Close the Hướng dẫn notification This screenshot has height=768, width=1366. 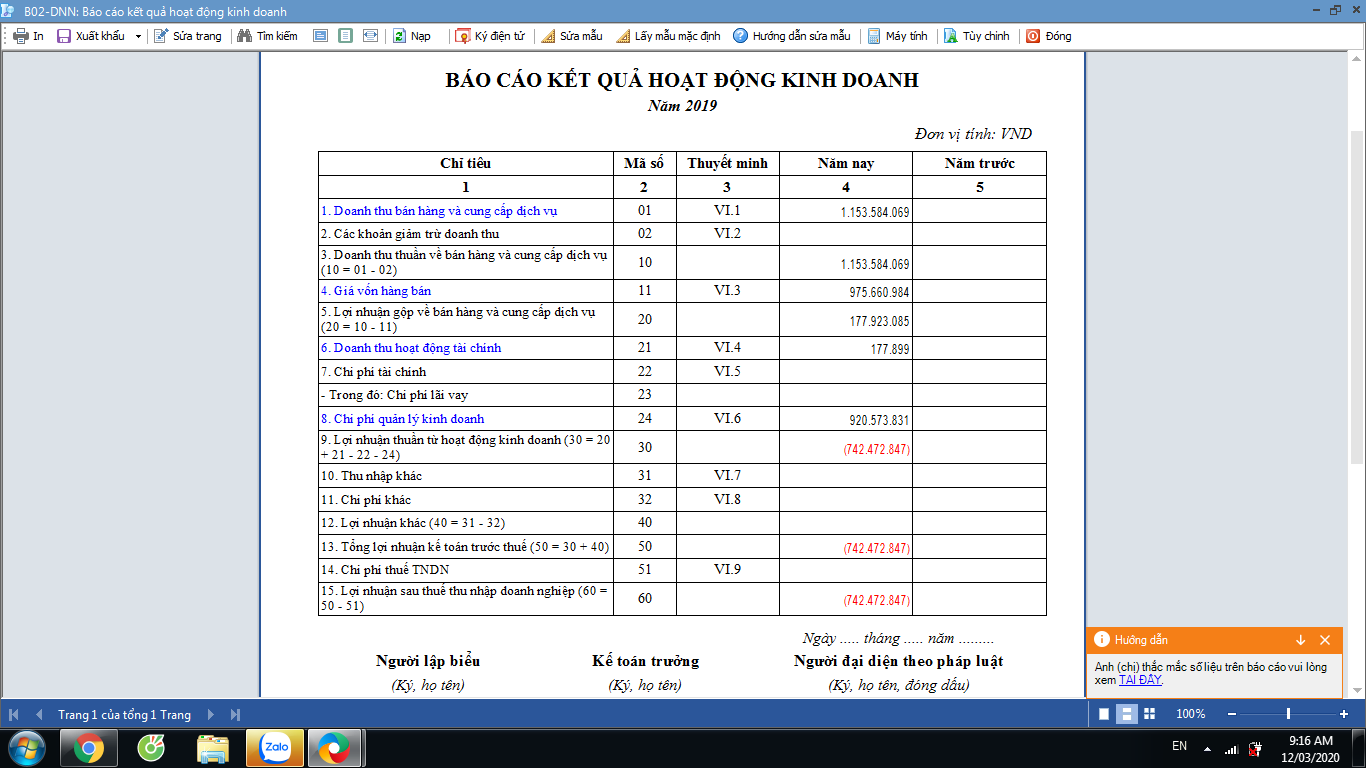coord(1325,640)
